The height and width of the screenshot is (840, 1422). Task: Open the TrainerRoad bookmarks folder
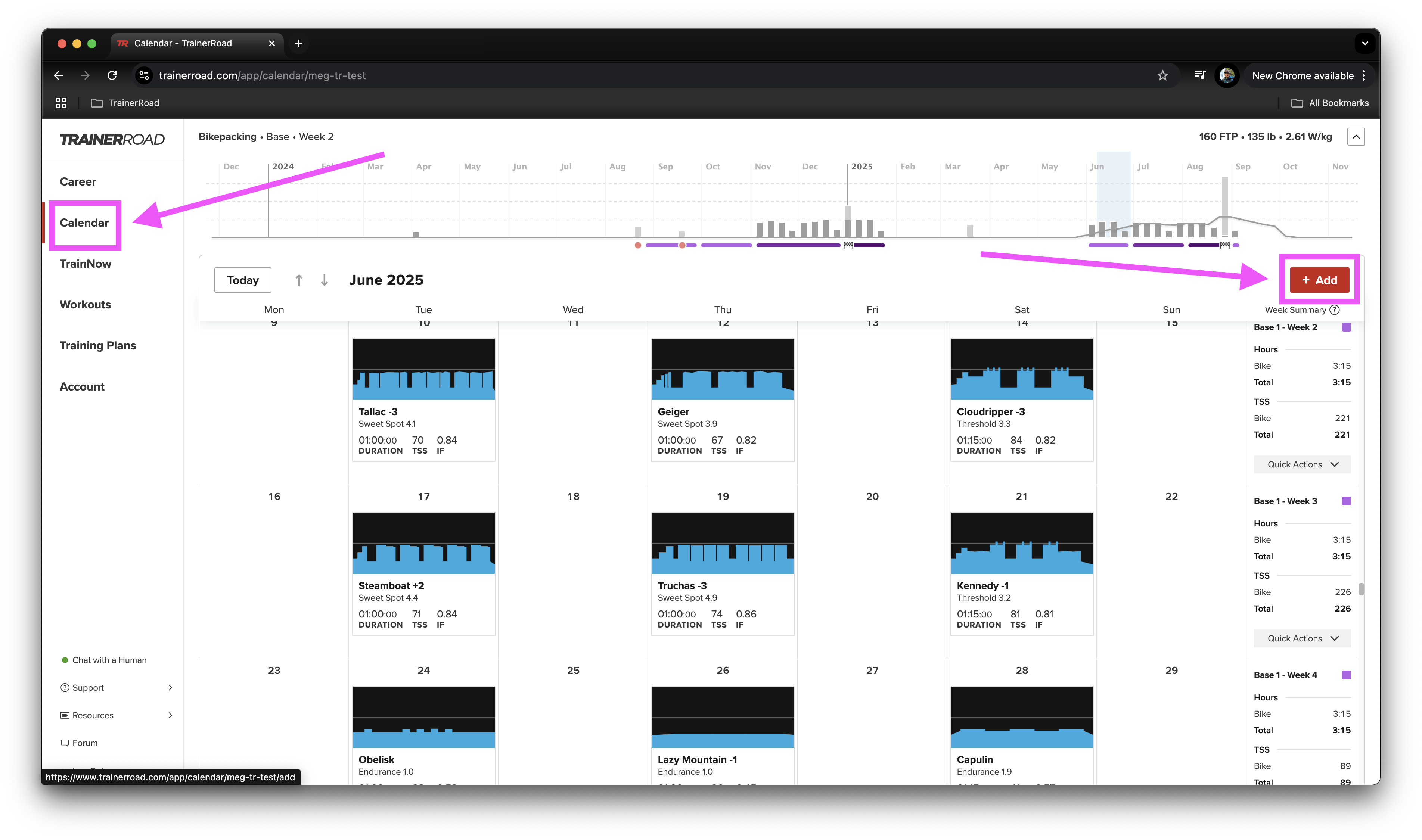[x=126, y=103]
